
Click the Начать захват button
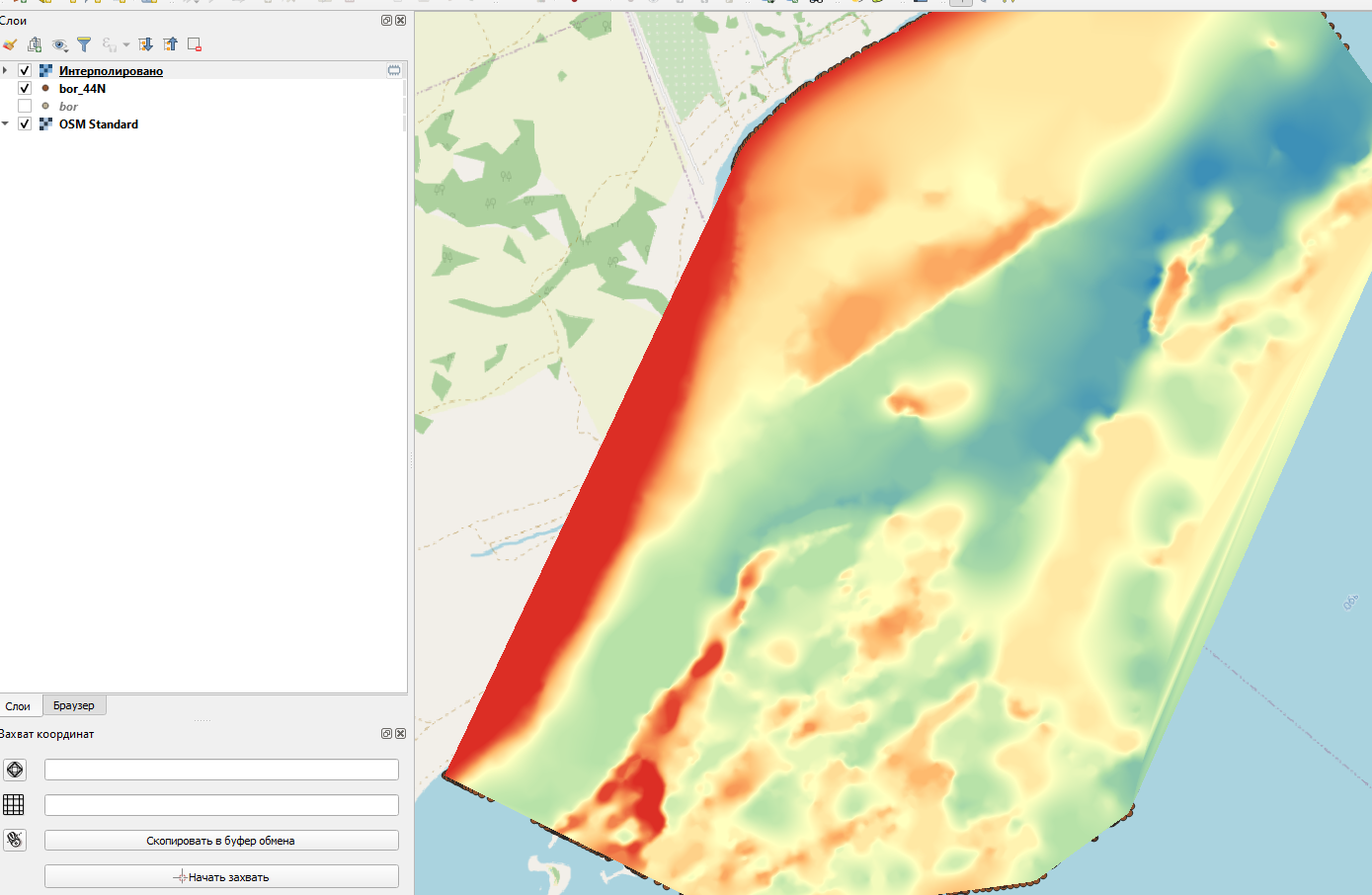tap(221, 877)
